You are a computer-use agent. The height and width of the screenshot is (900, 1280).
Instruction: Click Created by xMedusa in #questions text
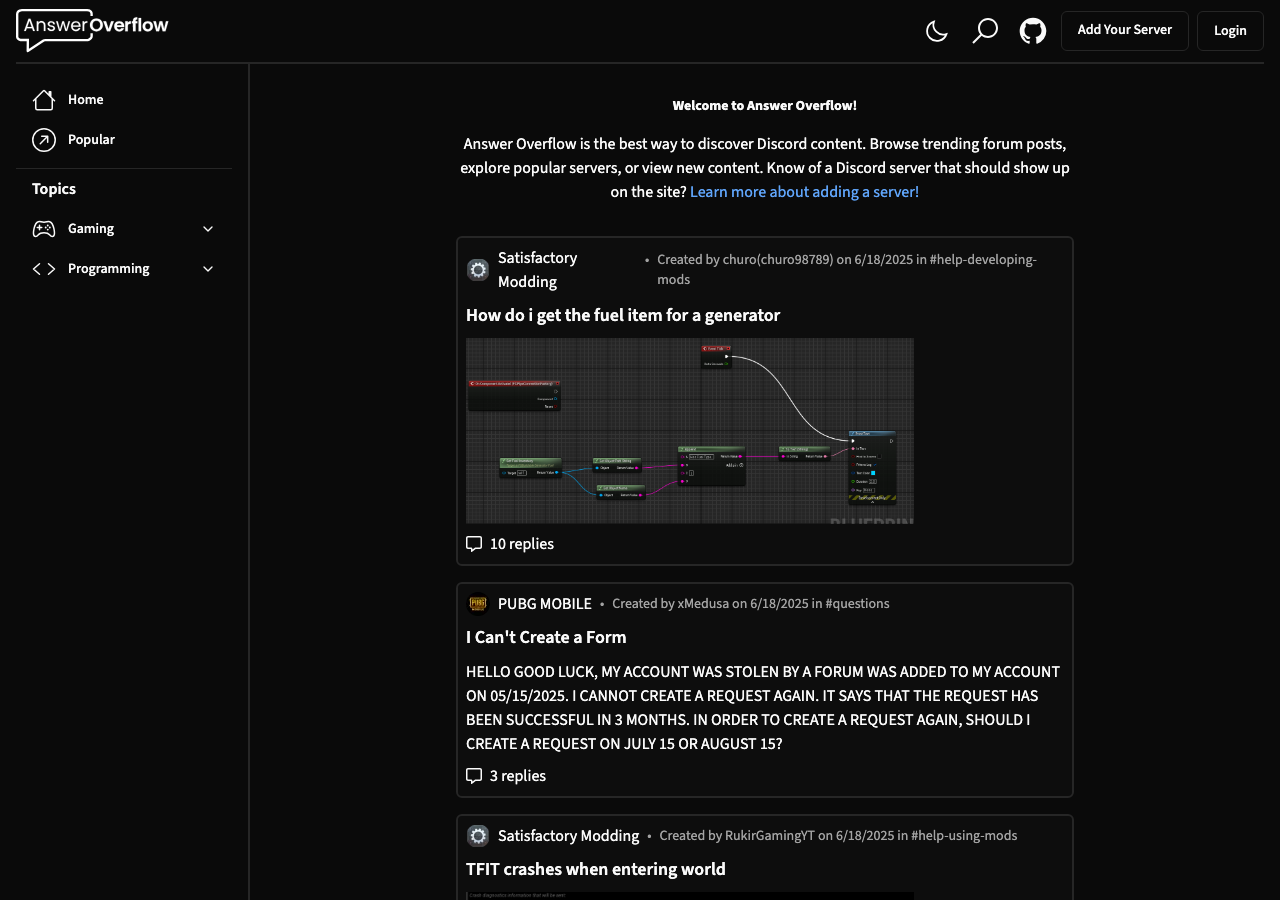coord(751,604)
